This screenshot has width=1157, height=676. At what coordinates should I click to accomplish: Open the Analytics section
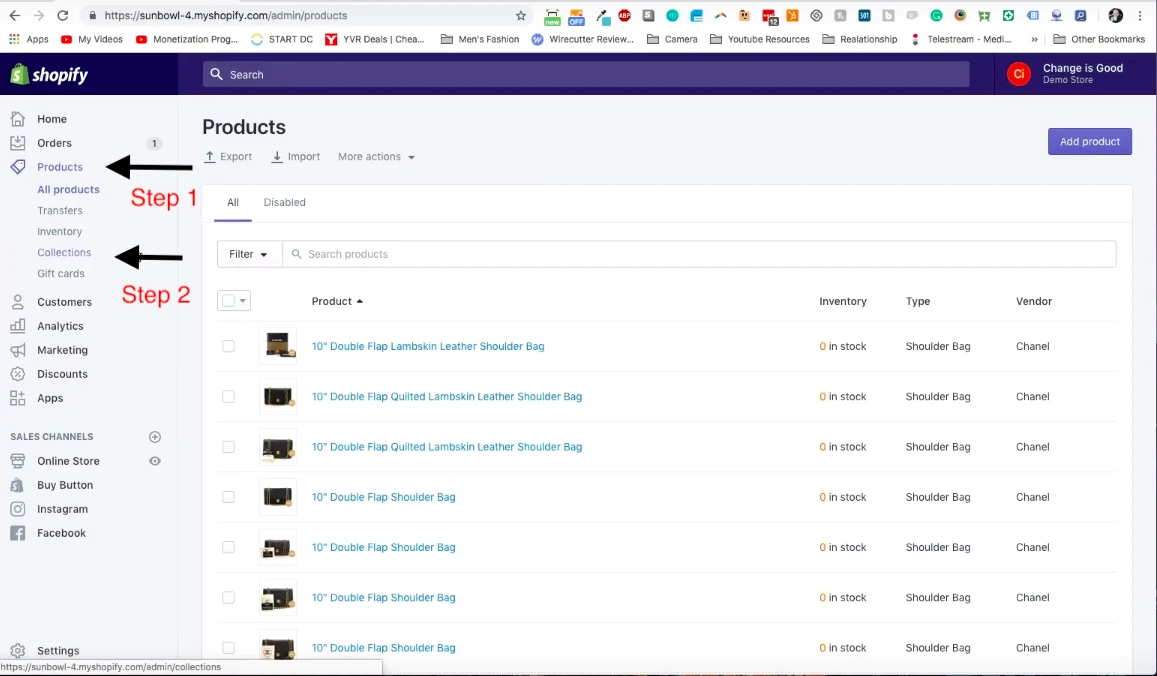click(60, 326)
